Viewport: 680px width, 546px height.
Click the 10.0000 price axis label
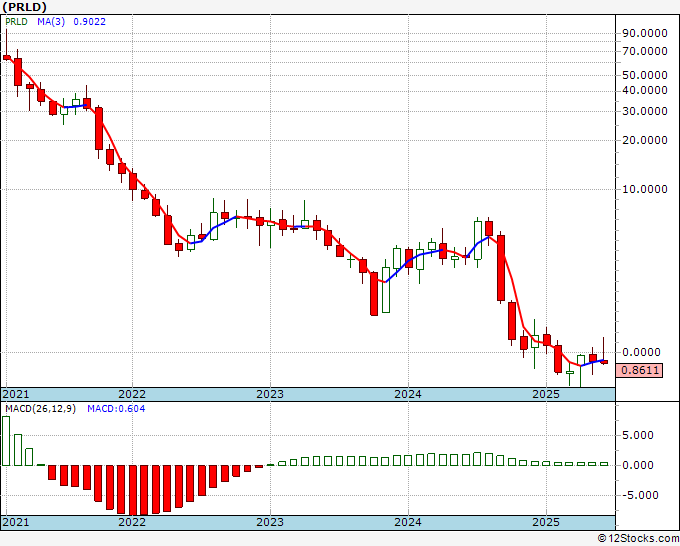645,189
